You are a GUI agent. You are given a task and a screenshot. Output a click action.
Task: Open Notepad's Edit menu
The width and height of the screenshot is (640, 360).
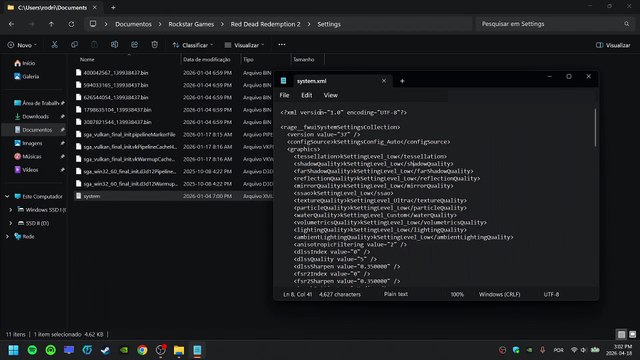pyautogui.click(x=307, y=95)
